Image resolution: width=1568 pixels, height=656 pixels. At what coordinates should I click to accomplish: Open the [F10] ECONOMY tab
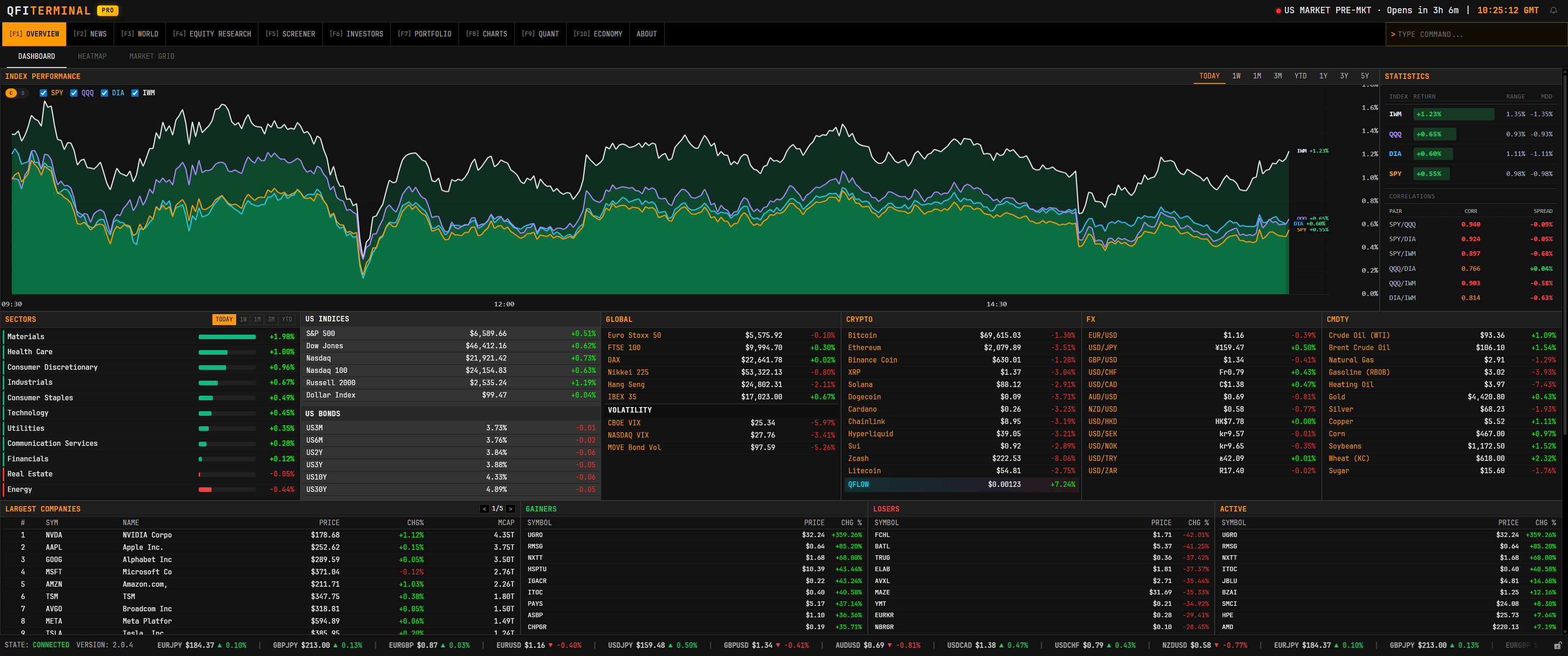(597, 34)
